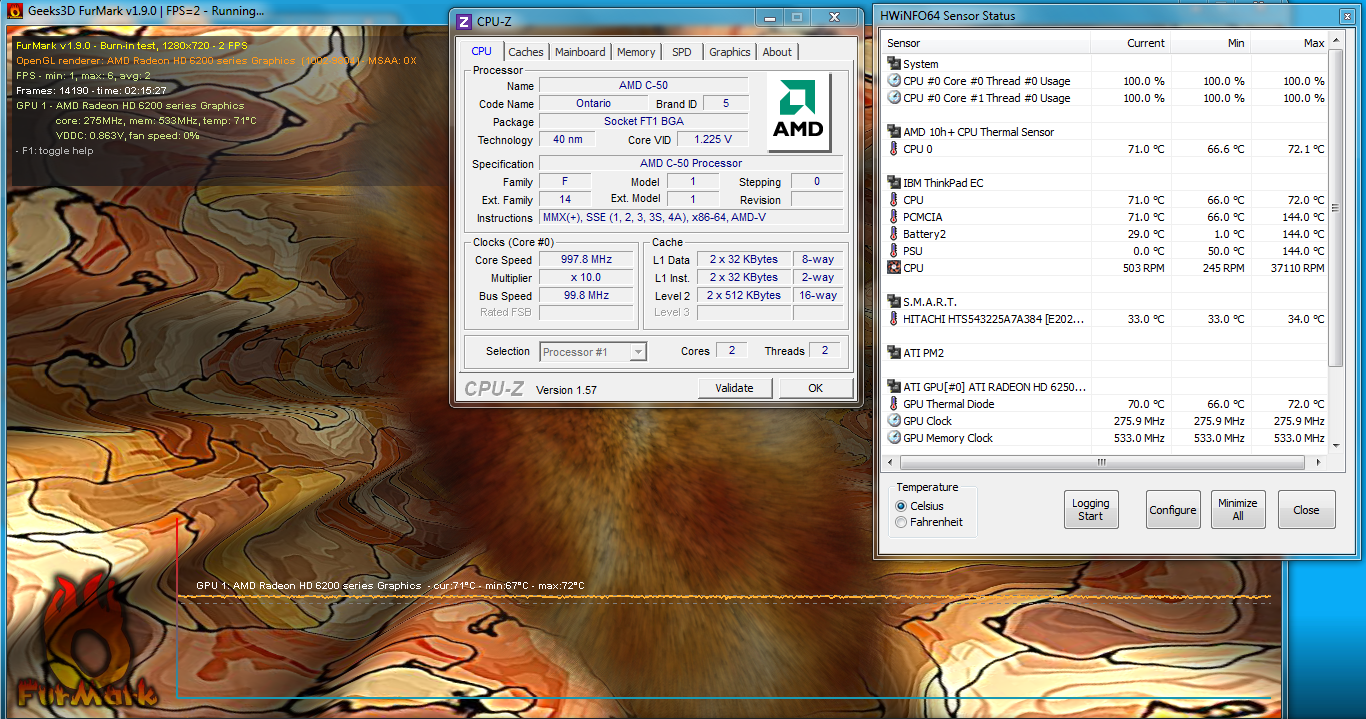Click the "1.225 V" Core VID field
This screenshot has height=719, width=1366.
click(x=712, y=140)
